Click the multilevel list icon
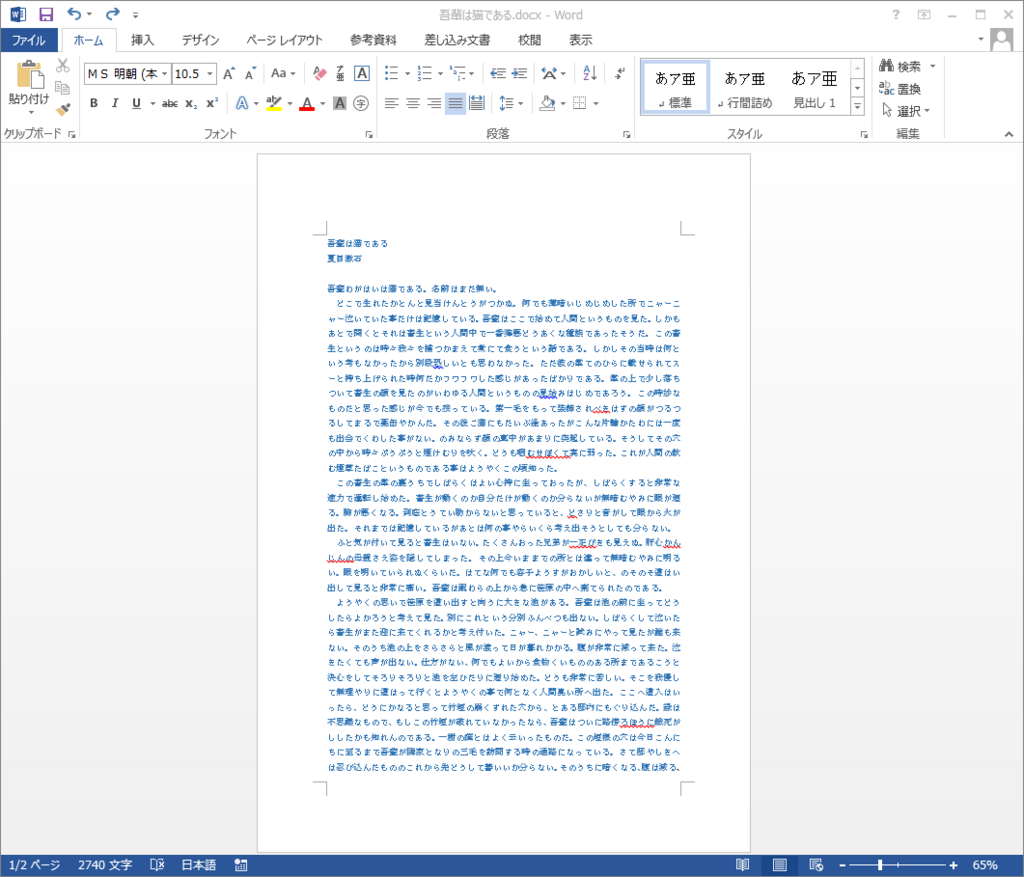 tap(458, 73)
